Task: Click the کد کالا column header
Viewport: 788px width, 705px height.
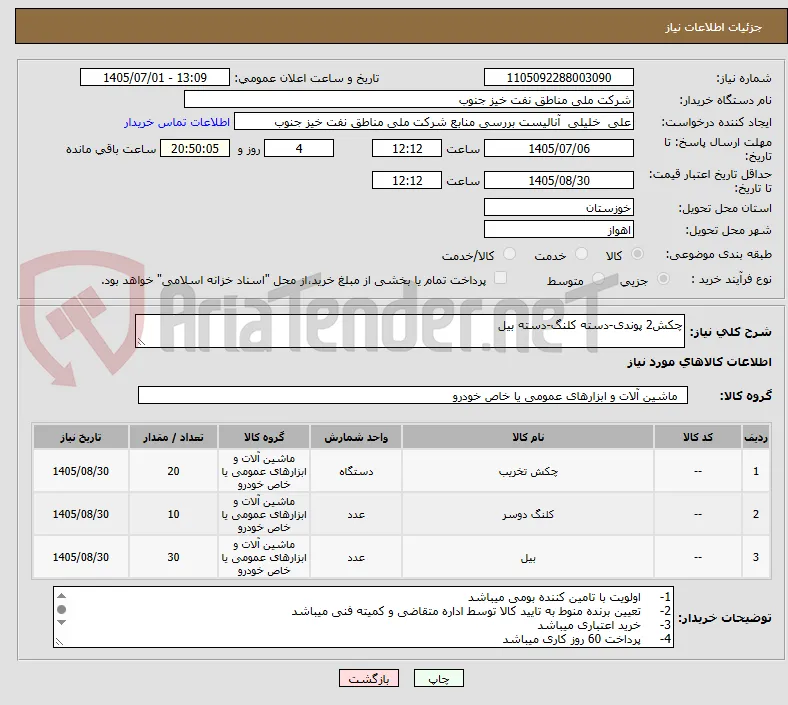Action: click(x=698, y=437)
